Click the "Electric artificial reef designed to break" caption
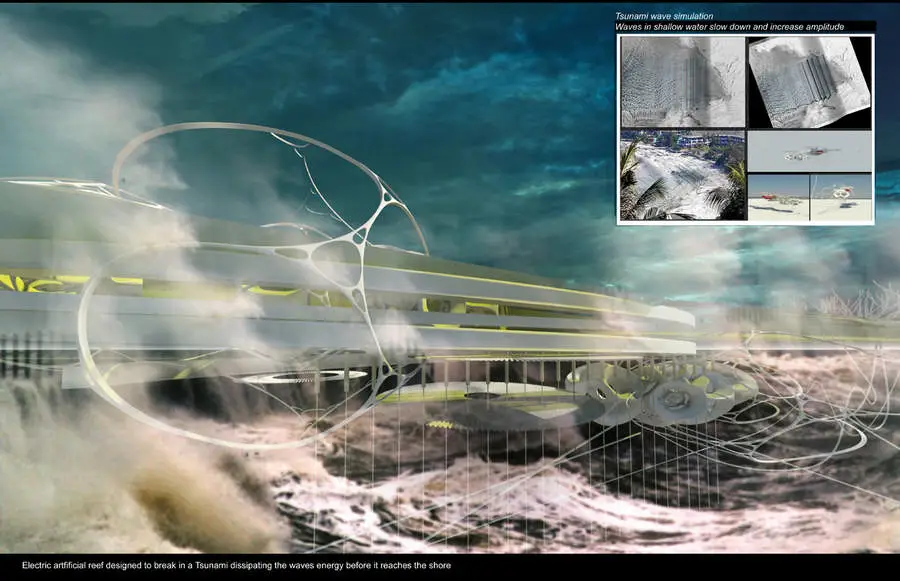 click(x=236, y=565)
